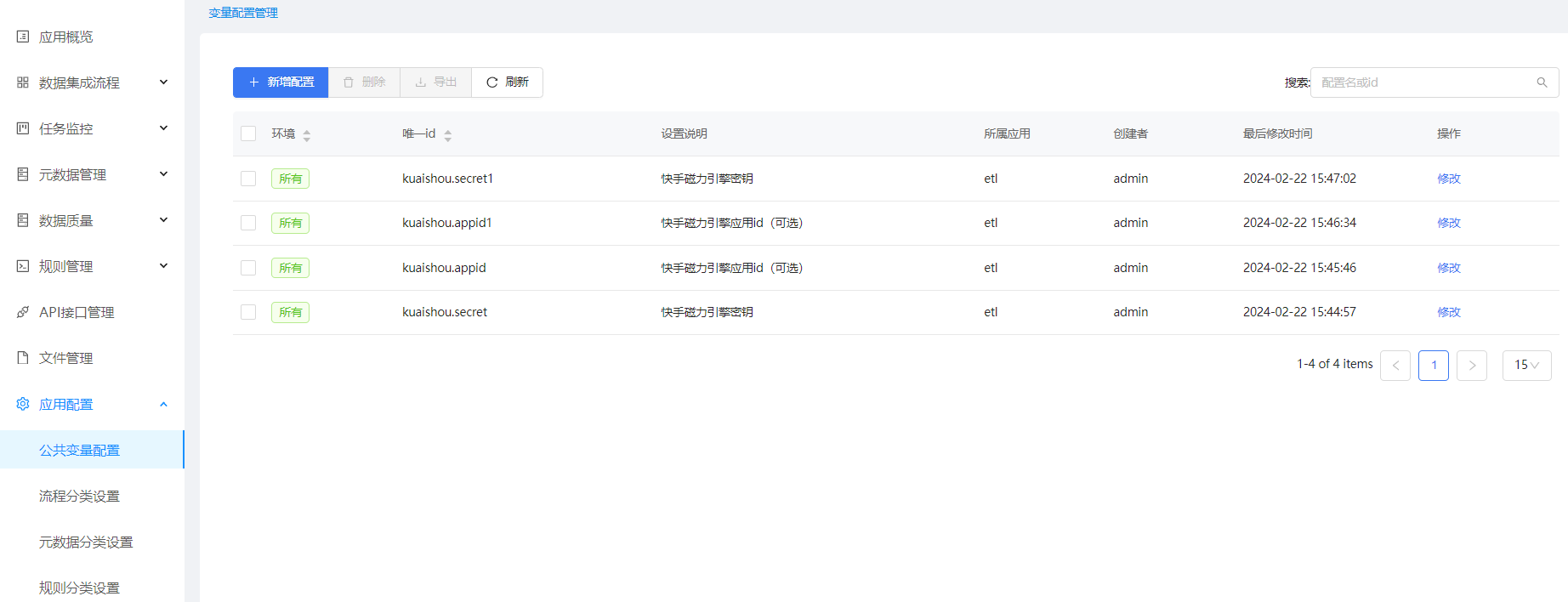Click the 应用概览 sidebar icon
Screen dimensions: 1568x602
23,37
